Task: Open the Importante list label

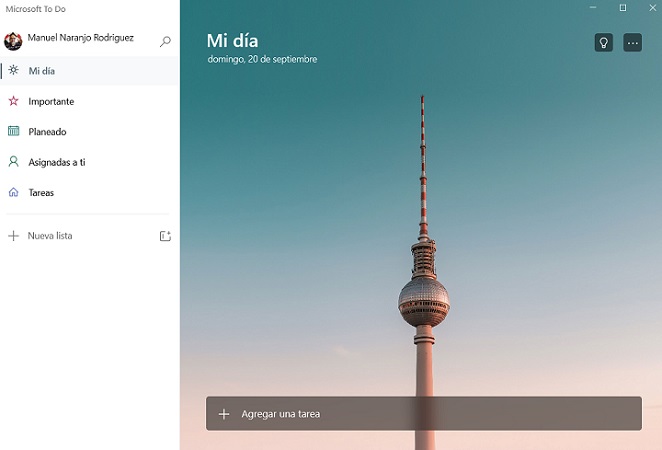Action: (x=51, y=101)
